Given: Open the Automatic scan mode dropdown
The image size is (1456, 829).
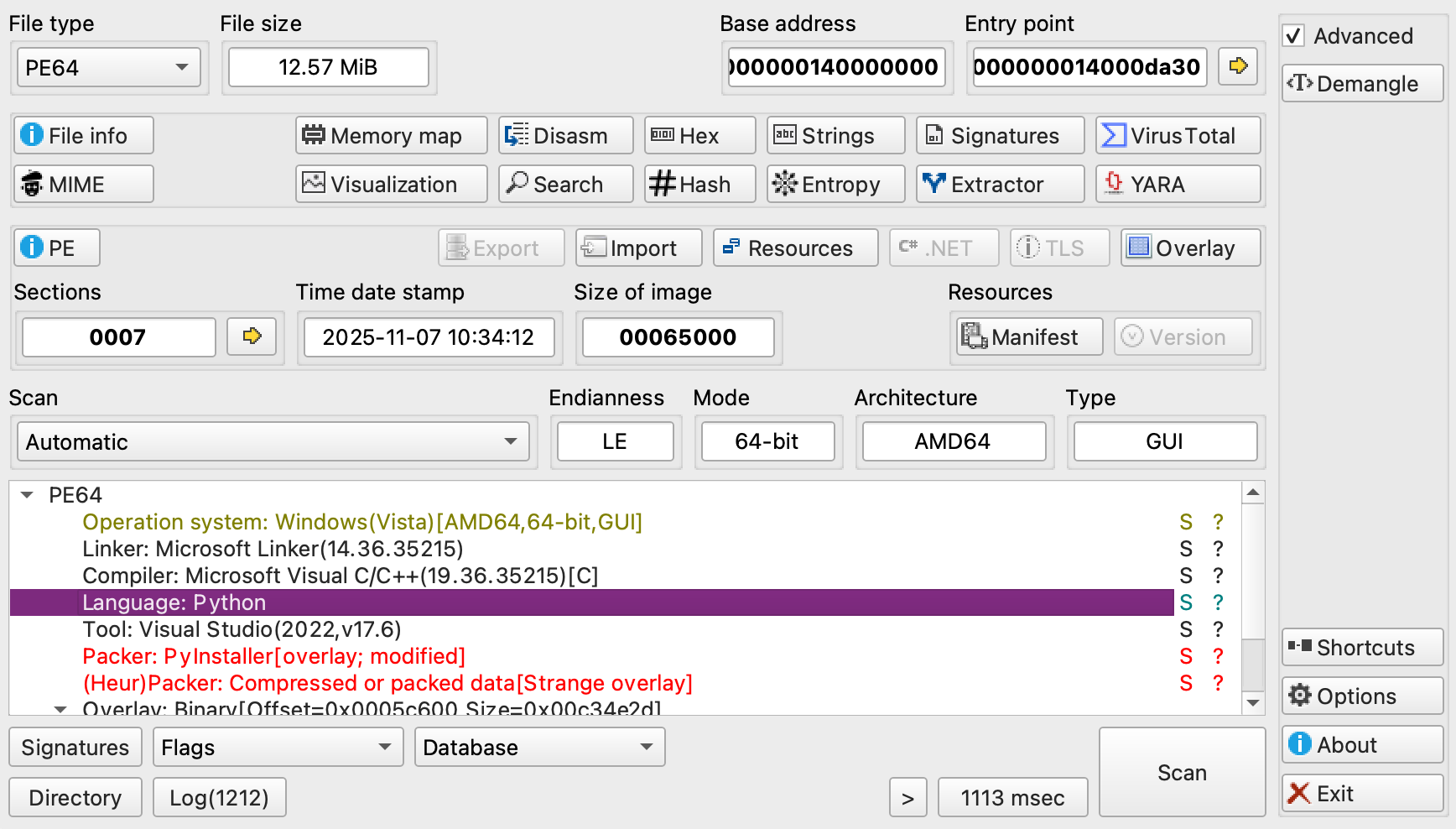Looking at the screenshot, I should coord(273,441).
